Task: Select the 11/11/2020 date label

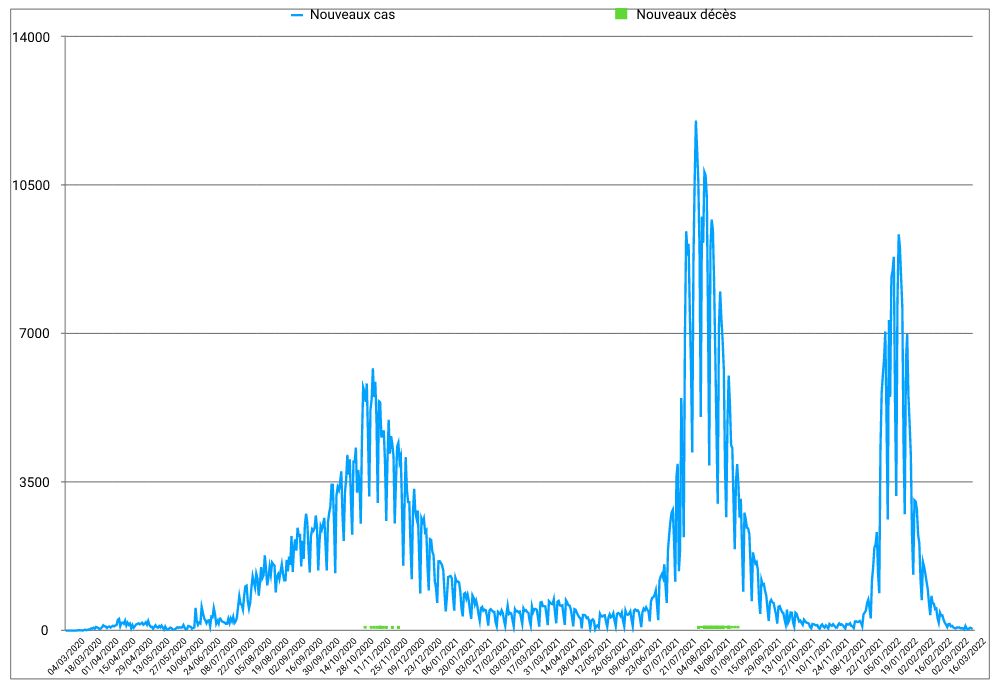Action: click(371, 655)
